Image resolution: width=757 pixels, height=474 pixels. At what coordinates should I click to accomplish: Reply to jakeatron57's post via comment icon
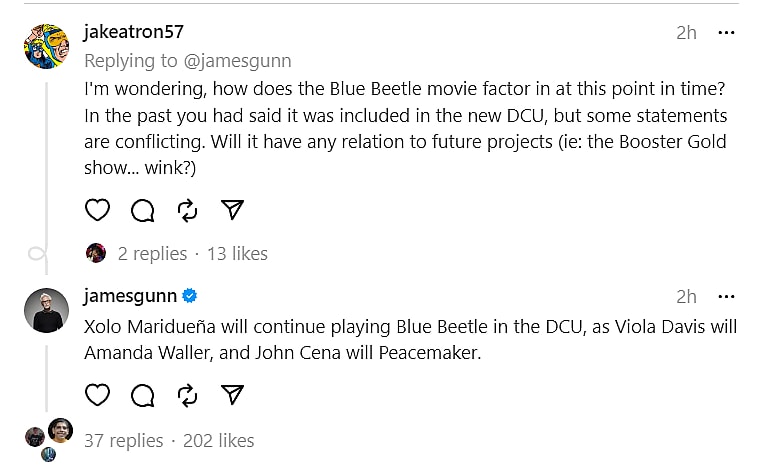pyautogui.click(x=142, y=210)
